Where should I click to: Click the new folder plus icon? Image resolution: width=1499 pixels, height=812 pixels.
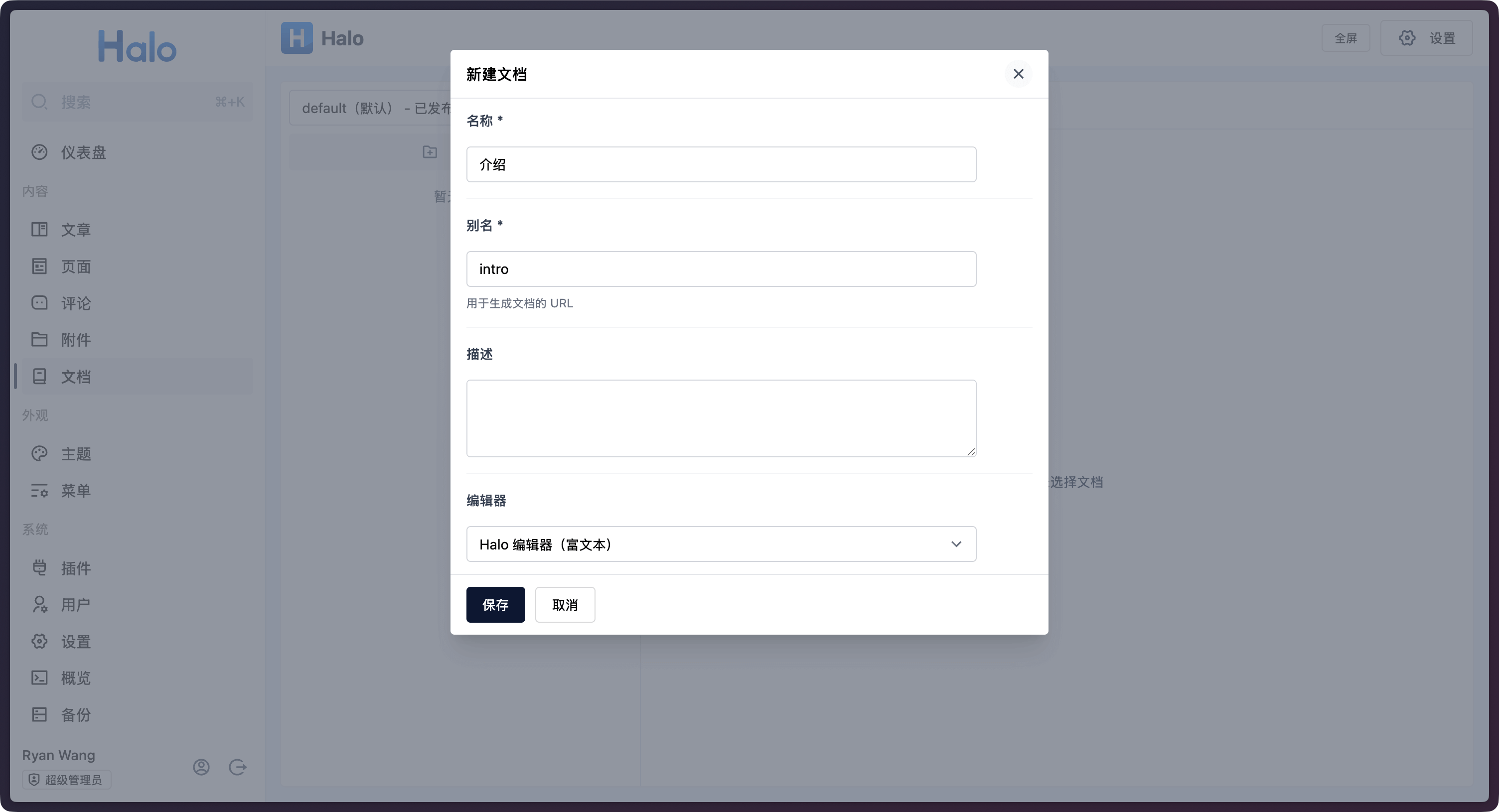[430, 152]
